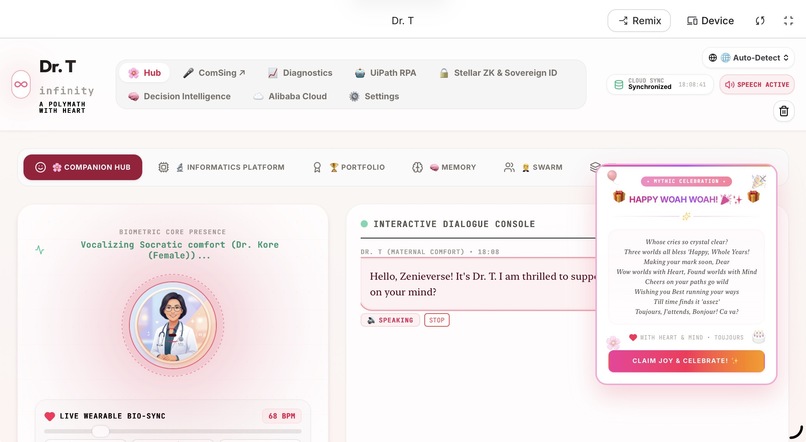This screenshot has height=442, width=806.
Task: Open the Settings gear item
Action: pyautogui.click(x=374, y=96)
